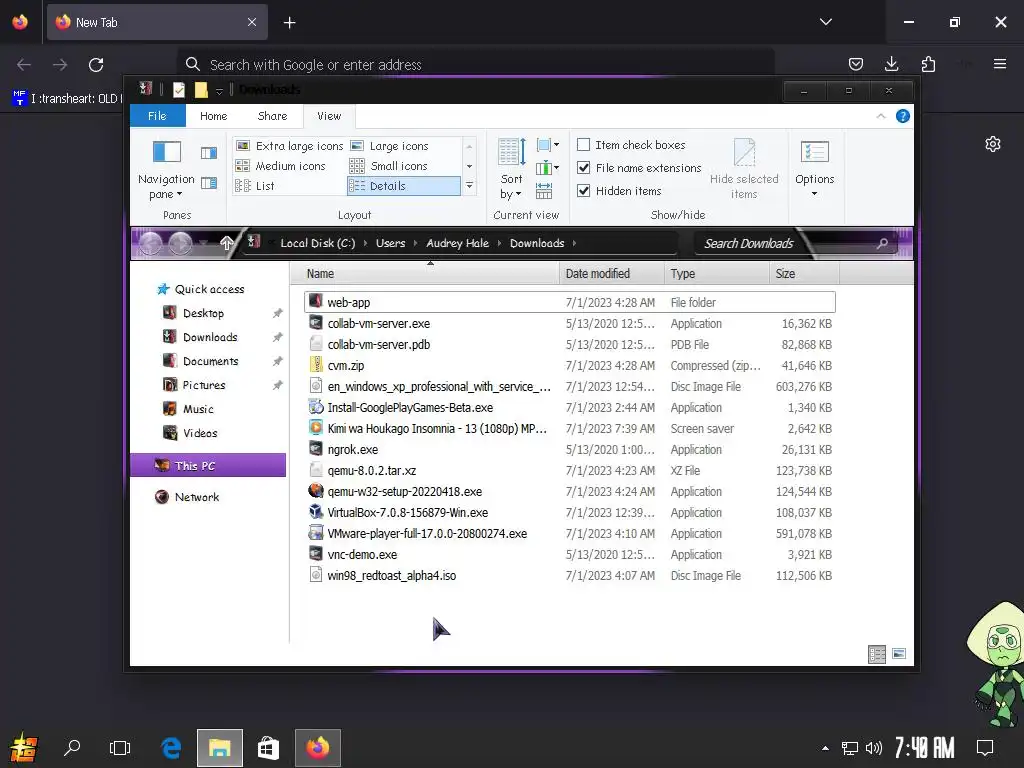Switch to the Share ribbon tab

272,116
